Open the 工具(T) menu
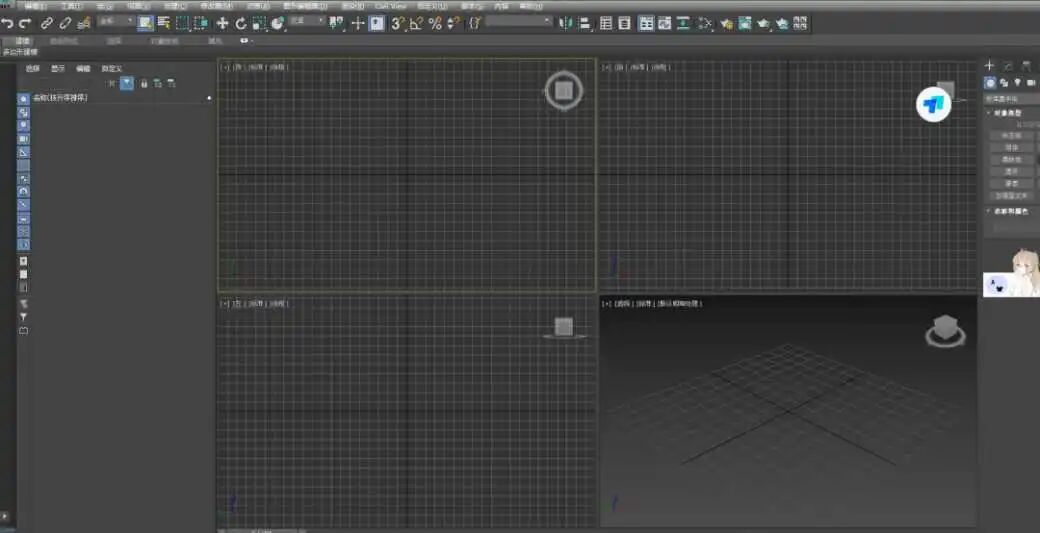This screenshot has width=1040, height=533. click(x=70, y=6)
